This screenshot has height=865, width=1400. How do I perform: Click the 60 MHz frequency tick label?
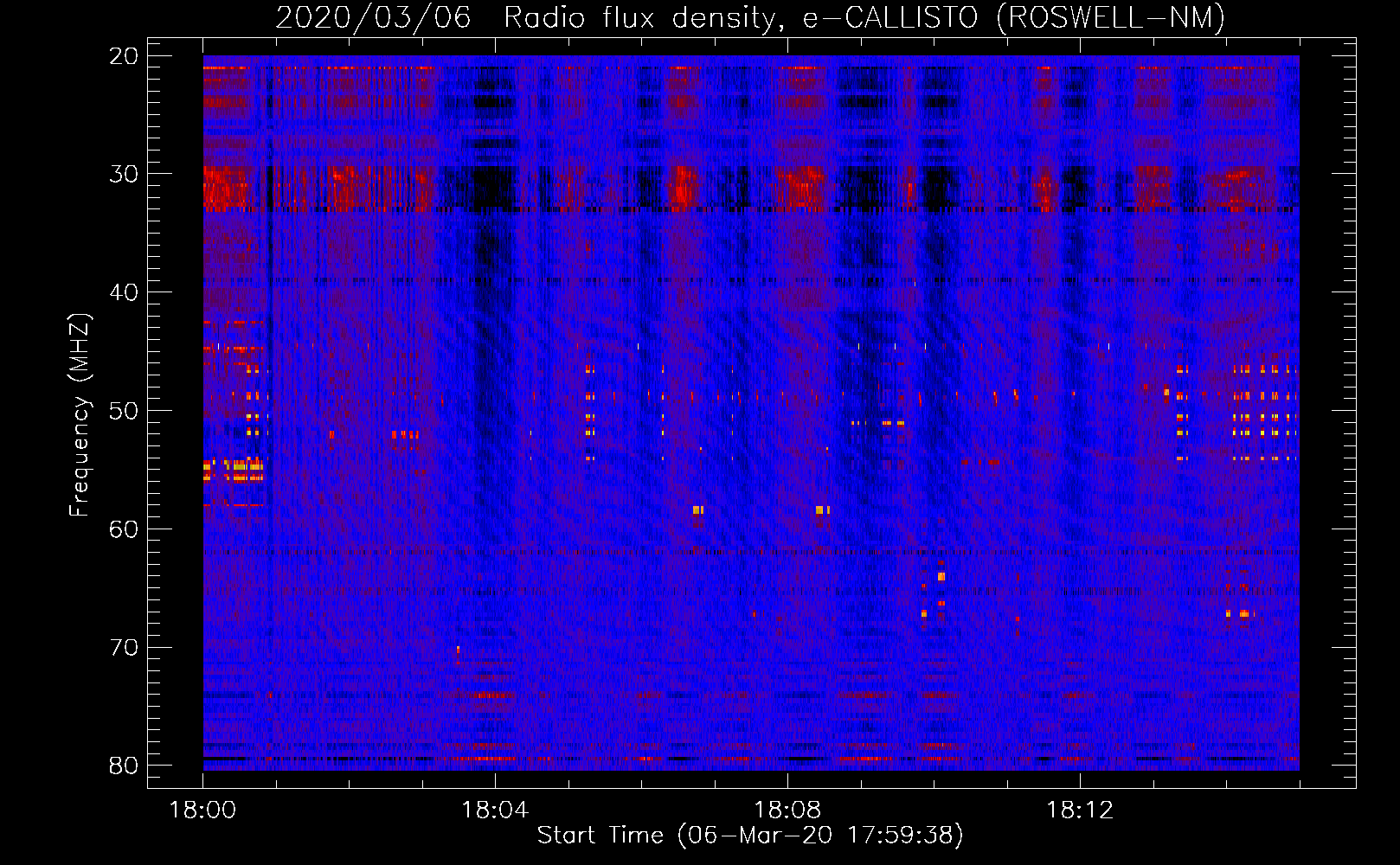click(x=124, y=529)
